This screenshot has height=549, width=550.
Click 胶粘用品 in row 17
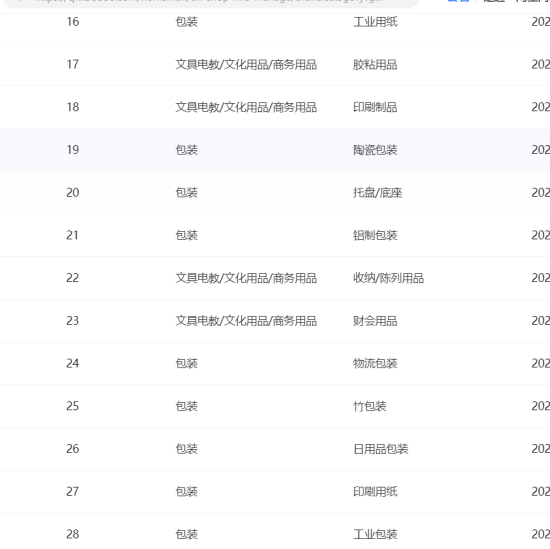click(x=375, y=65)
